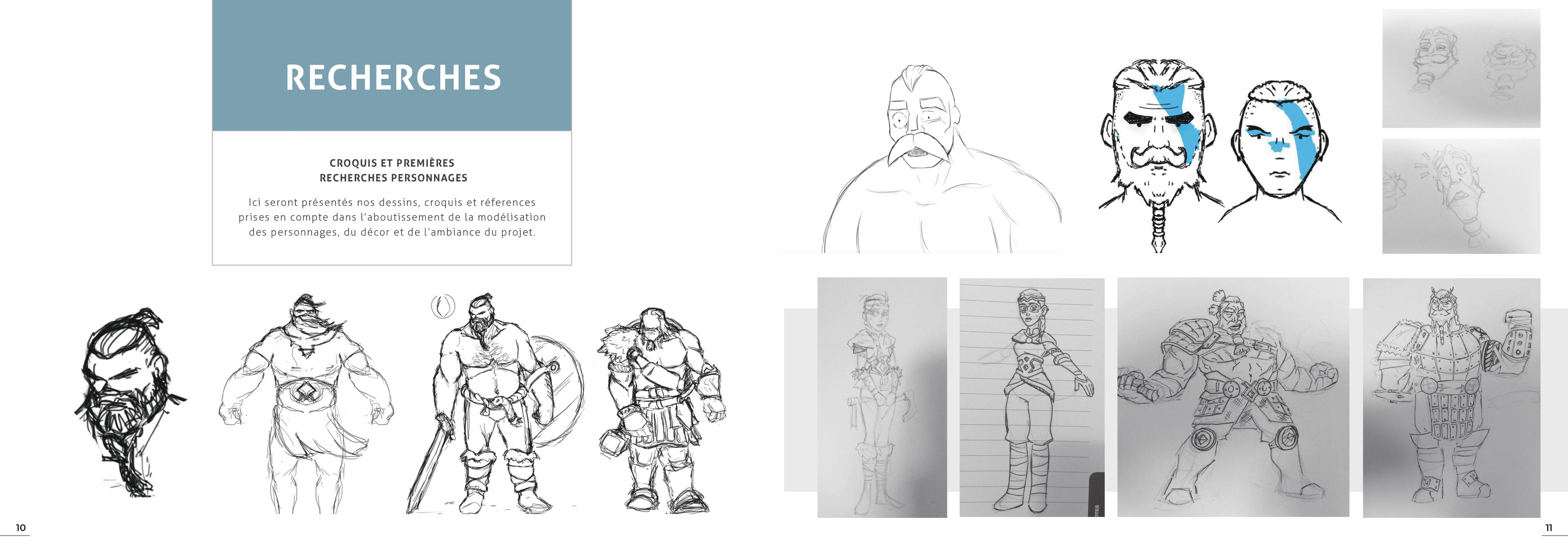Click the small oval symbol beside warrior
This screenshot has height=555, width=1568.
click(443, 307)
